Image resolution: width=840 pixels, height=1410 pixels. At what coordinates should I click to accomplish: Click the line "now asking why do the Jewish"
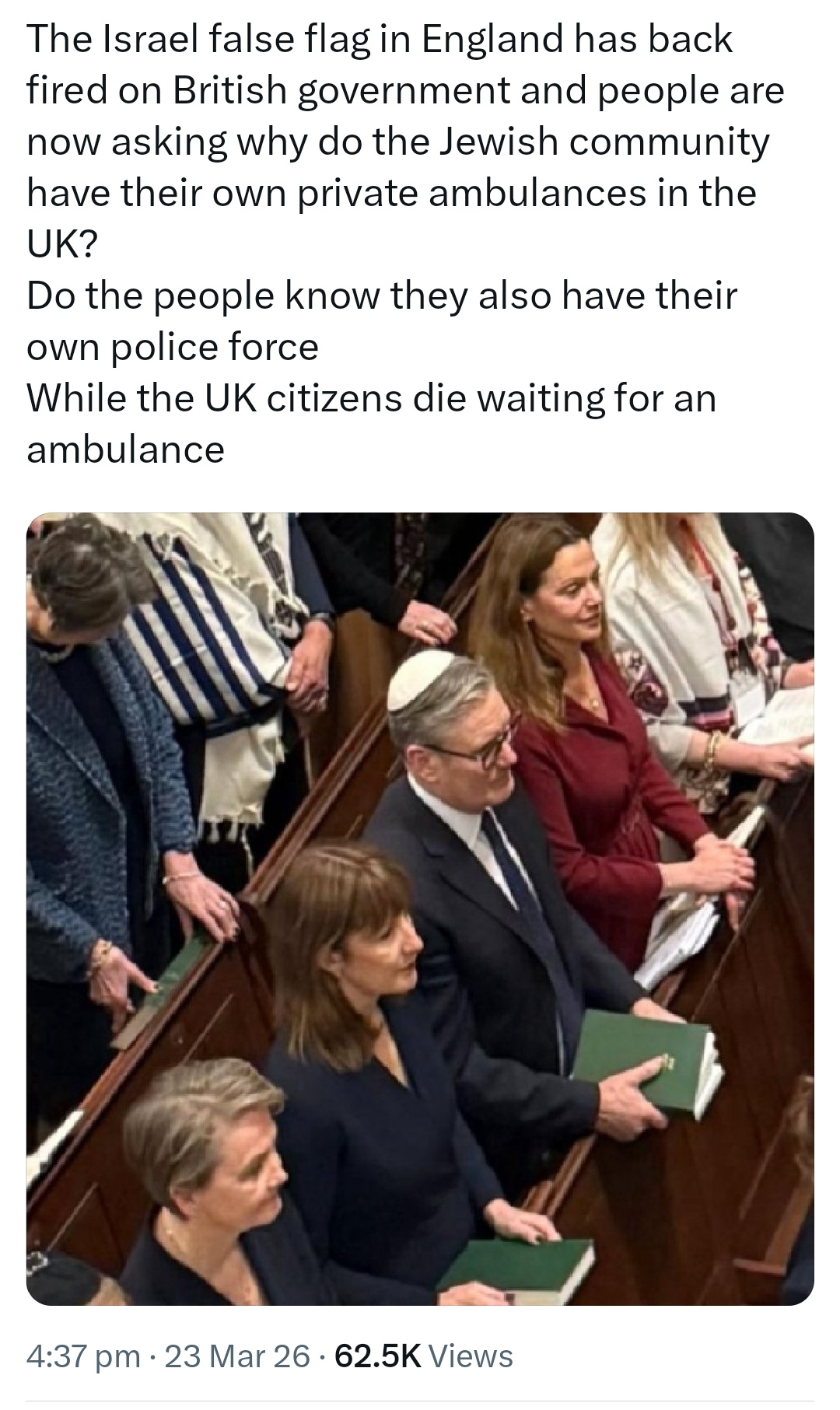[x=397, y=142]
